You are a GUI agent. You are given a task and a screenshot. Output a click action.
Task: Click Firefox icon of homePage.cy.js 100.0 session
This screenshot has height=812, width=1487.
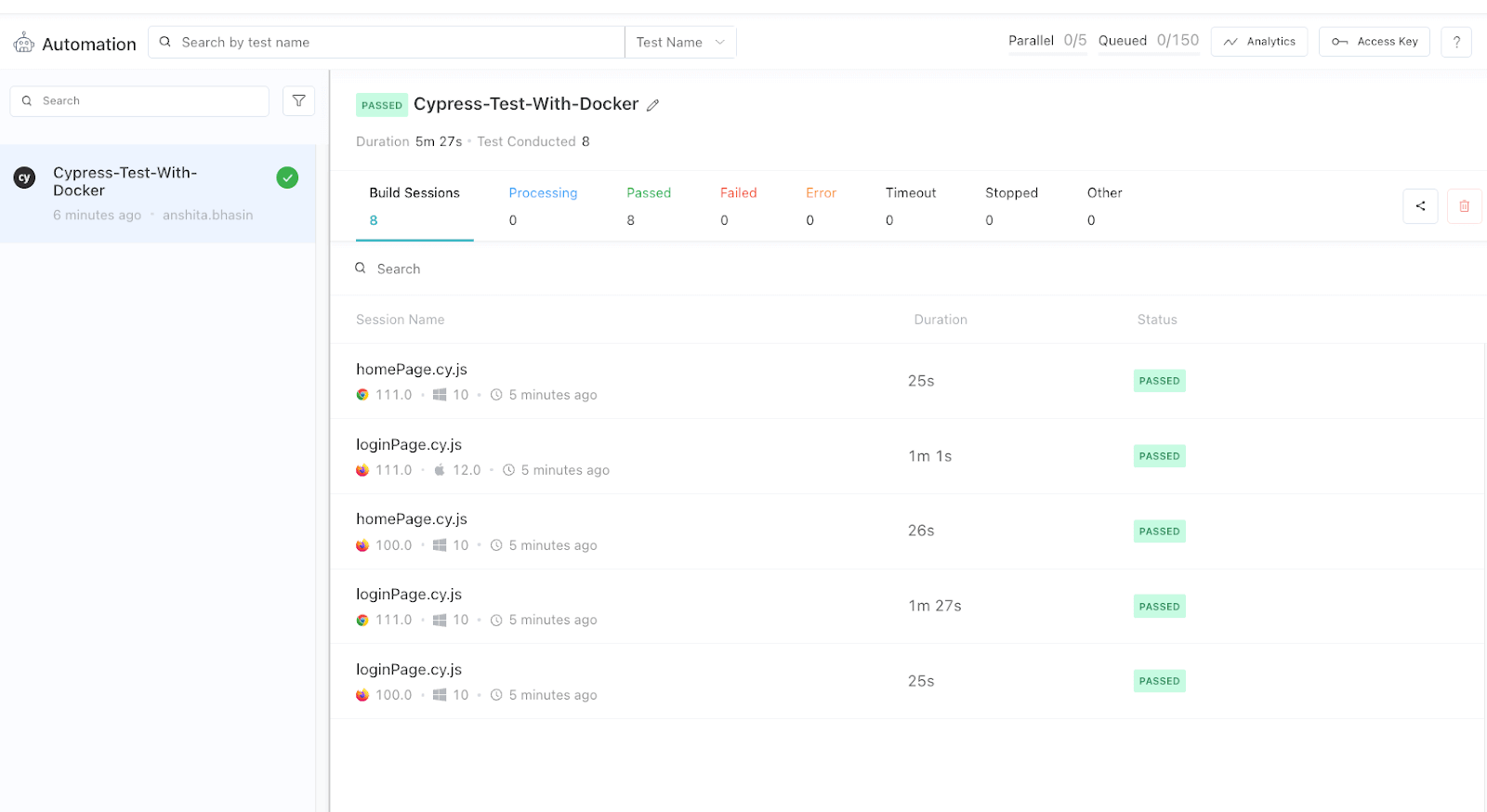coord(362,545)
